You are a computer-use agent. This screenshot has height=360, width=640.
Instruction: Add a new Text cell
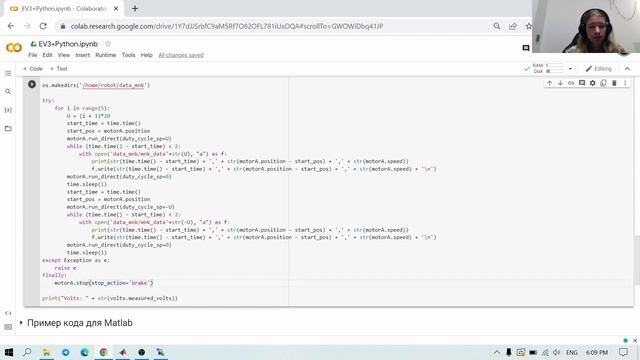click(59, 69)
